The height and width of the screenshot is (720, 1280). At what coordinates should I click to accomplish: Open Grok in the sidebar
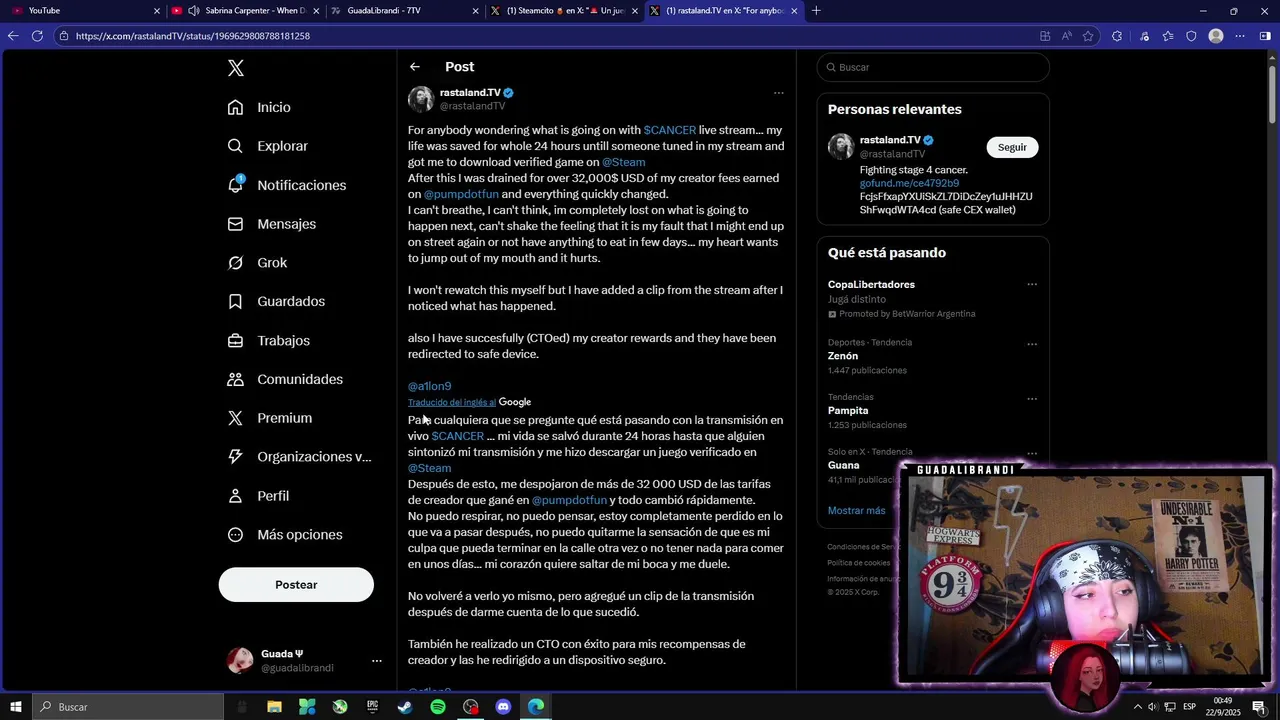coord(257,262)
